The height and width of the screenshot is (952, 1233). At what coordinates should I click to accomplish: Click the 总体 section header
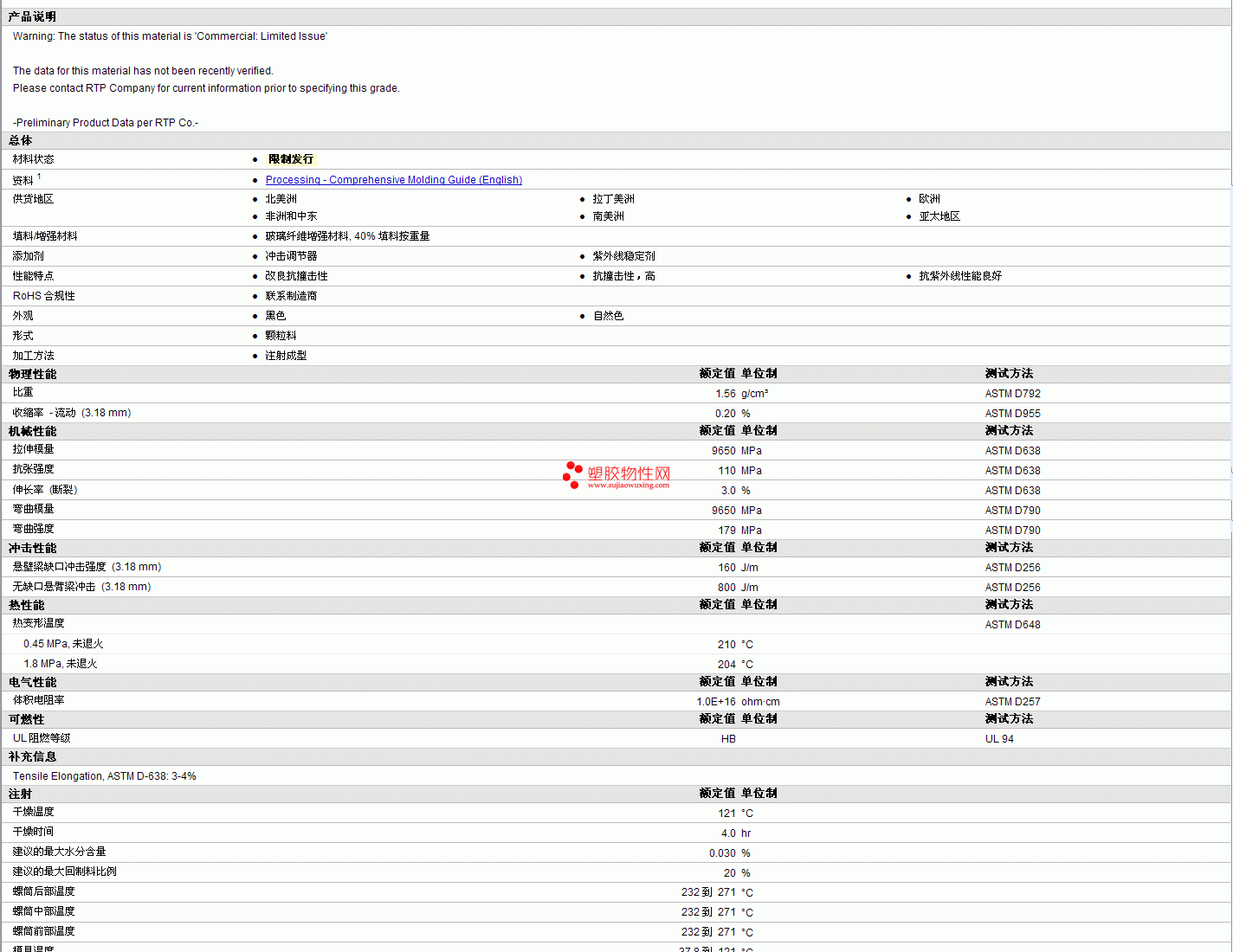[x=21, y=140]
